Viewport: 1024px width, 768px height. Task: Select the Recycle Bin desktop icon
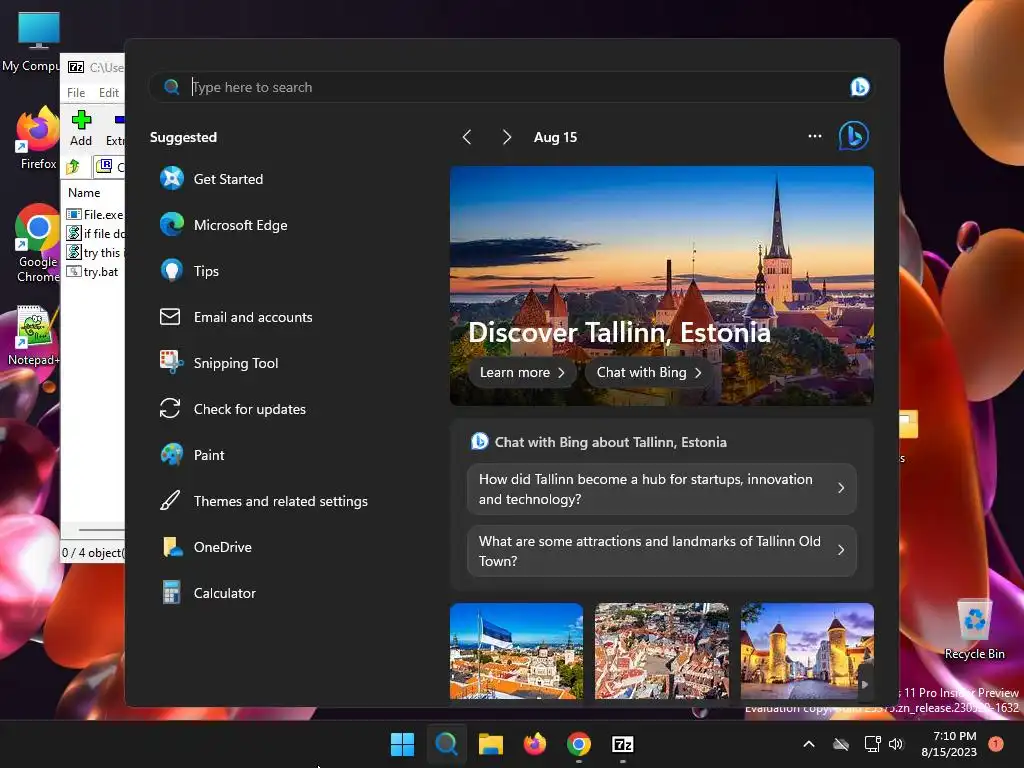click(x=974, y=630)
